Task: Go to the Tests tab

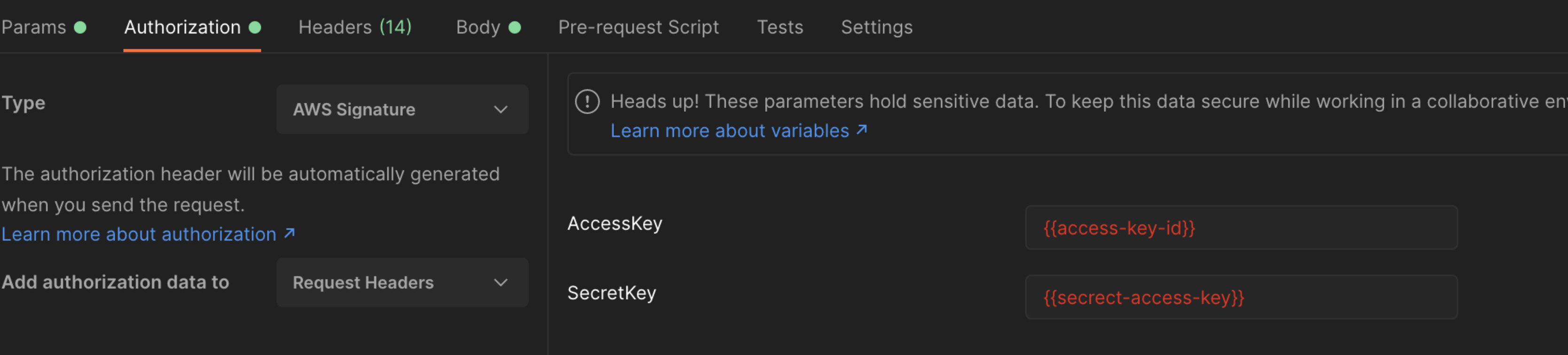Action: [780, 27]
